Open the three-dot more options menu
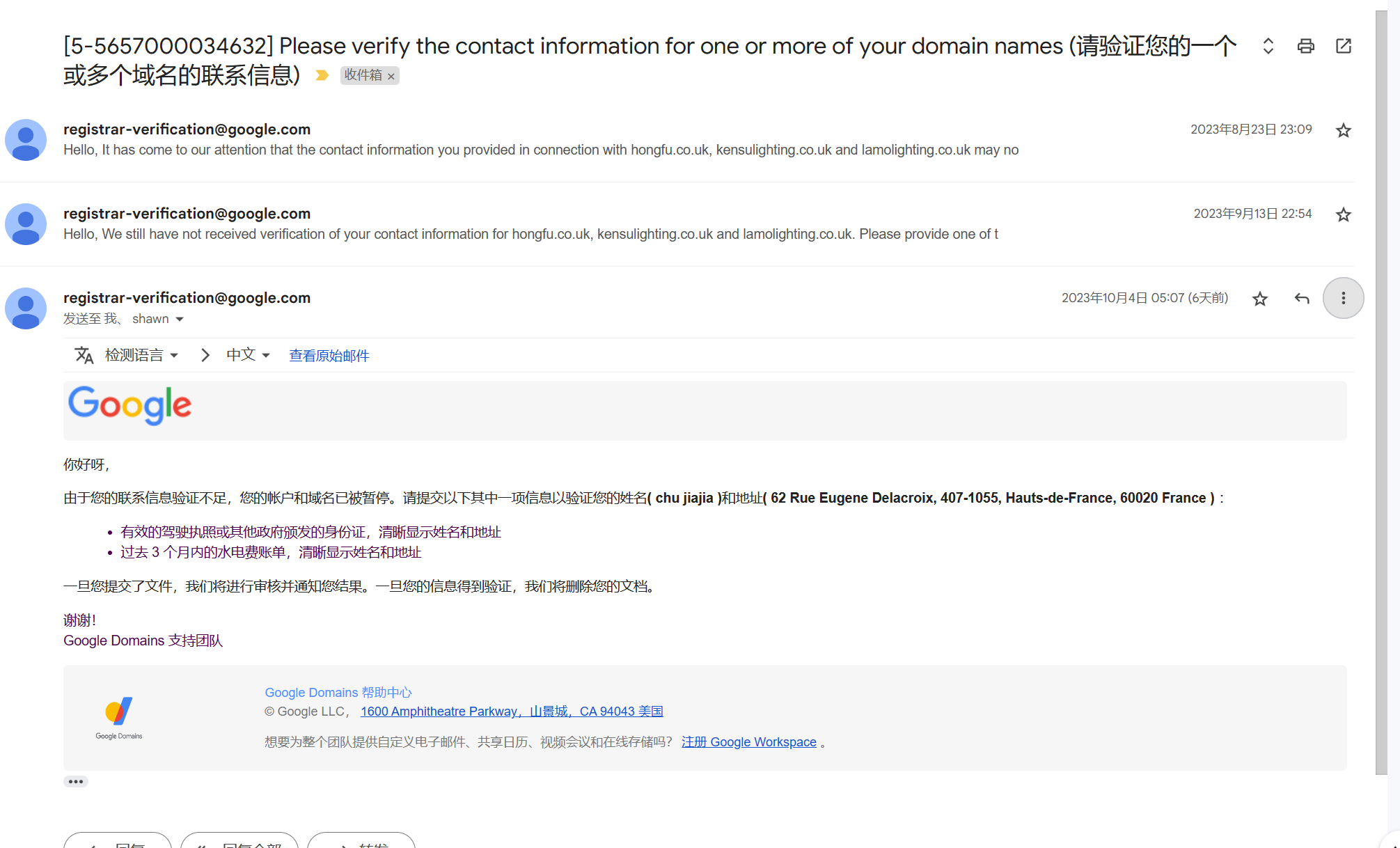 [x=1344, y=298]
